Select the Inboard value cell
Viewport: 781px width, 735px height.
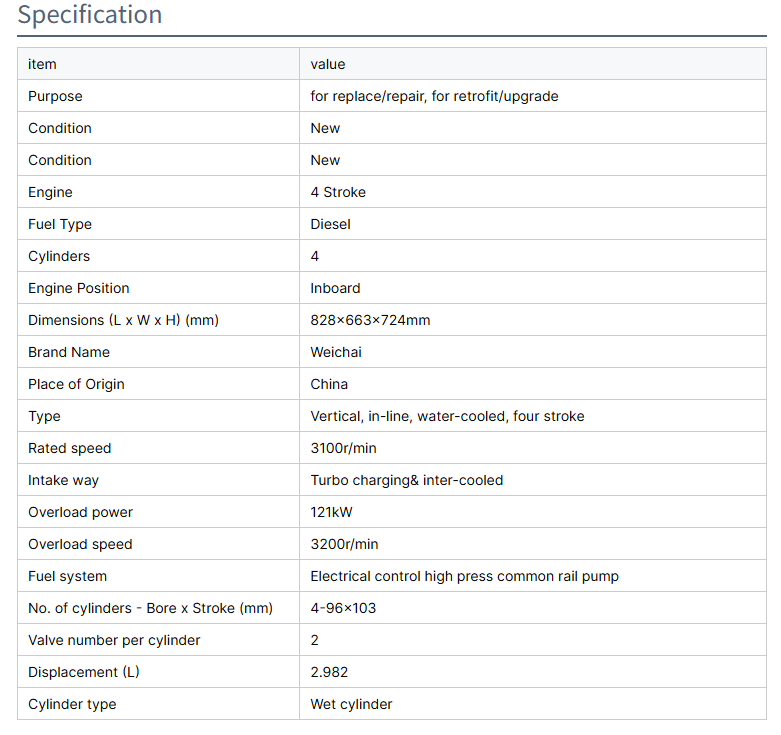click(x=335, y=288)
